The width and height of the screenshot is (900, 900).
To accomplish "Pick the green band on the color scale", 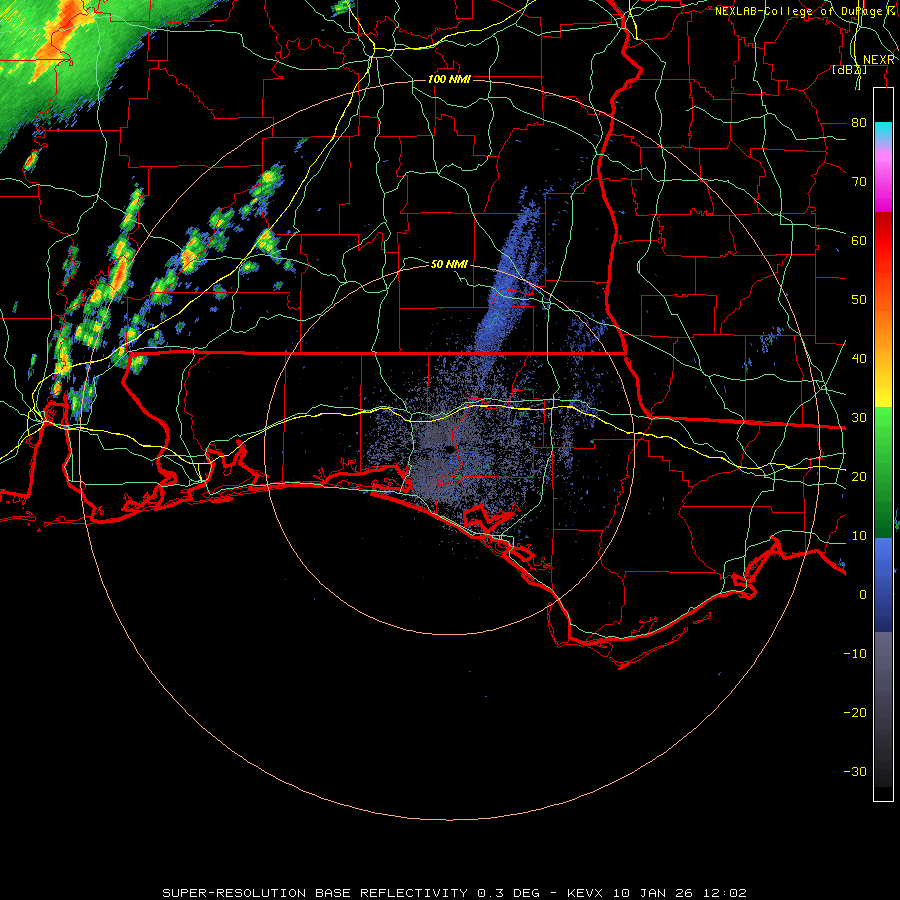I will 883,472.
